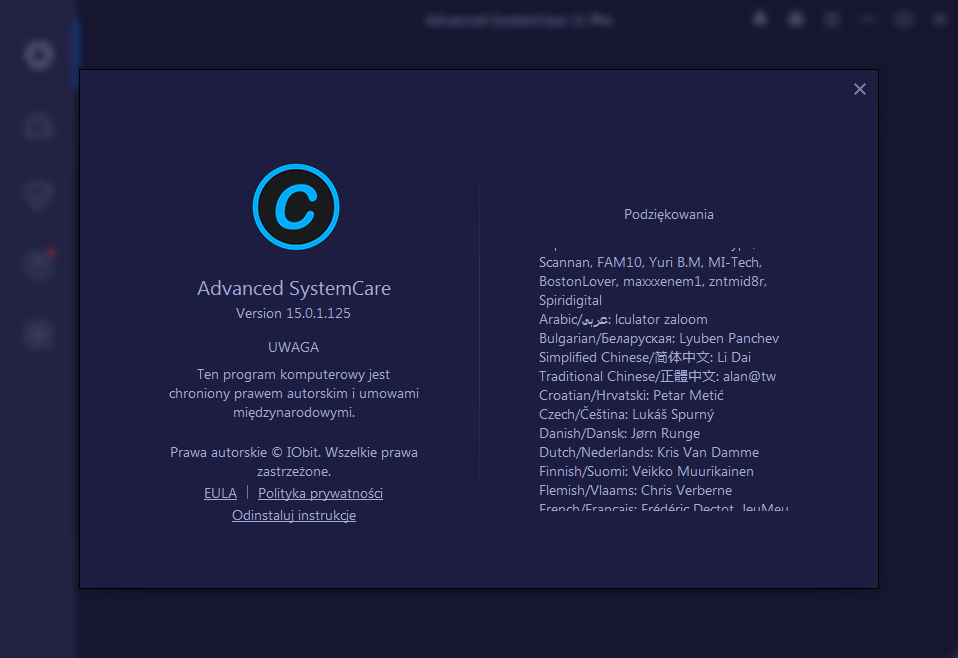Viewport: 958px width, 658px height.
Task: Click the UWAGA heading
Action: pyautogui.click(x=293, y=347)
